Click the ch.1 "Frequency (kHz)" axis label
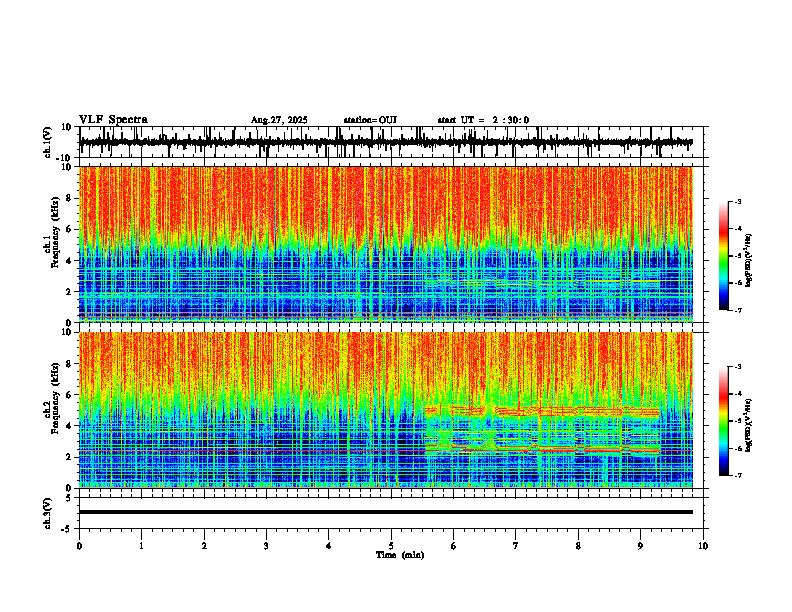The height and width of the screenshot is (612, 792). click(55, 232)
